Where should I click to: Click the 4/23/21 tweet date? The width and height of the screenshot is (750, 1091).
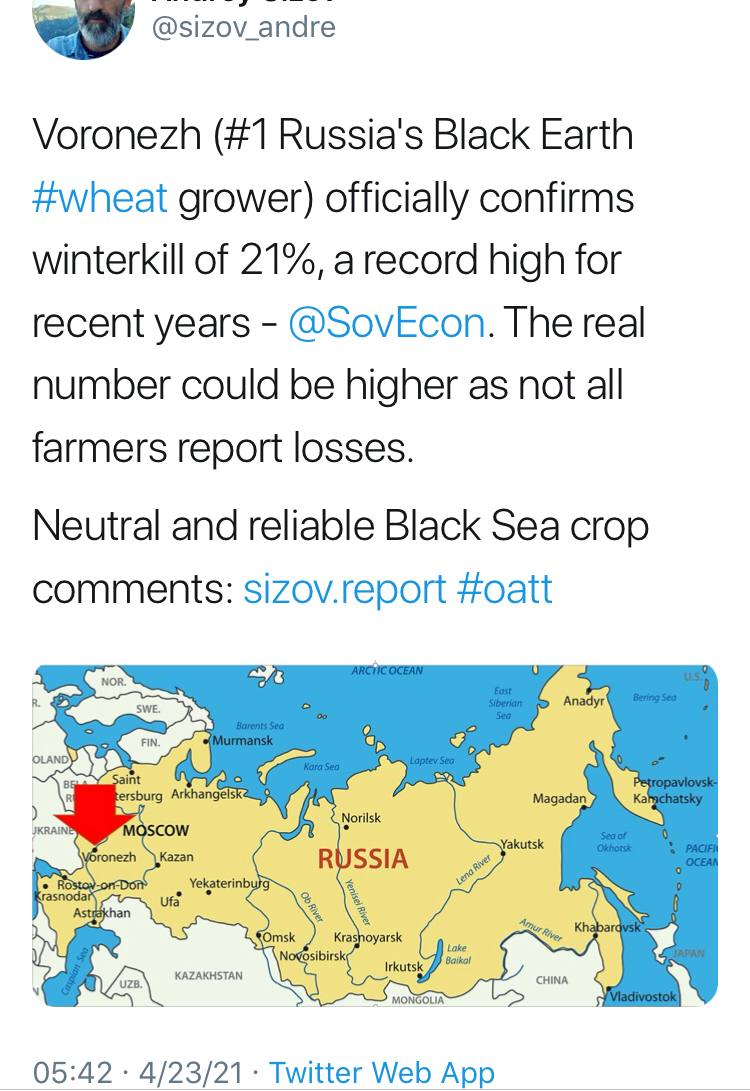pyautogui.click(x=192, y=1073)
